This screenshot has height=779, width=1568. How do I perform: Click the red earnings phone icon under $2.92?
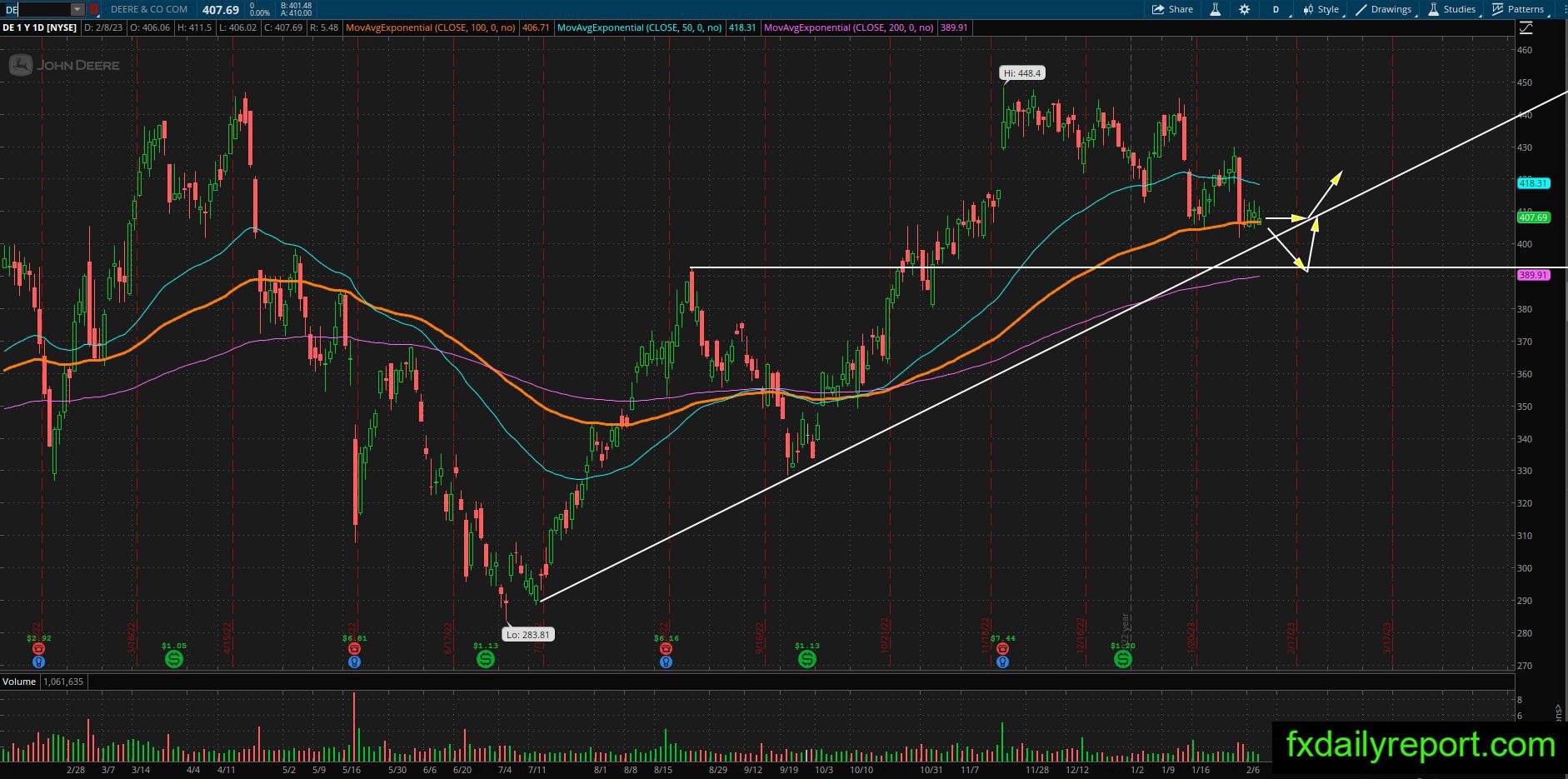(x=38, y=648)
